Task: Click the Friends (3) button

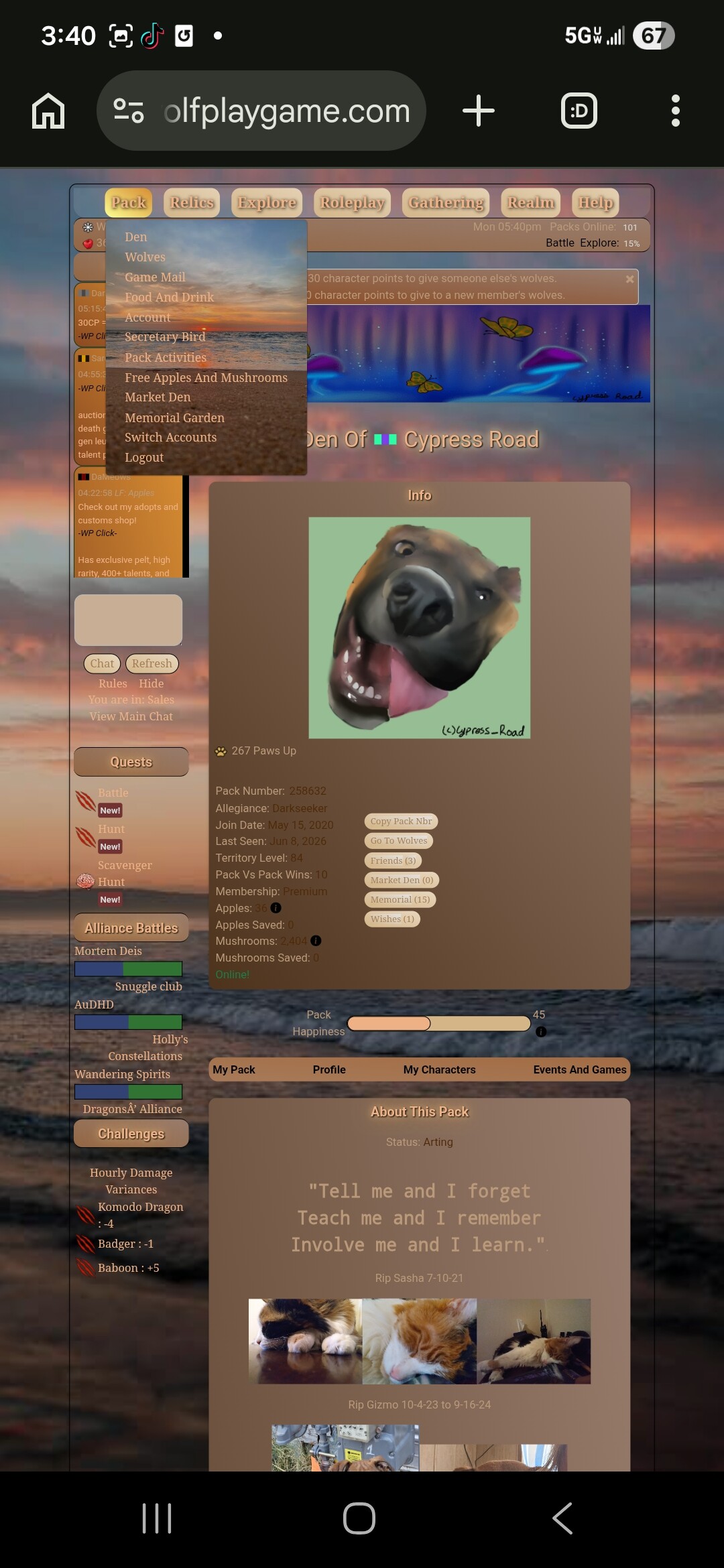Action: tap(393, 861)
